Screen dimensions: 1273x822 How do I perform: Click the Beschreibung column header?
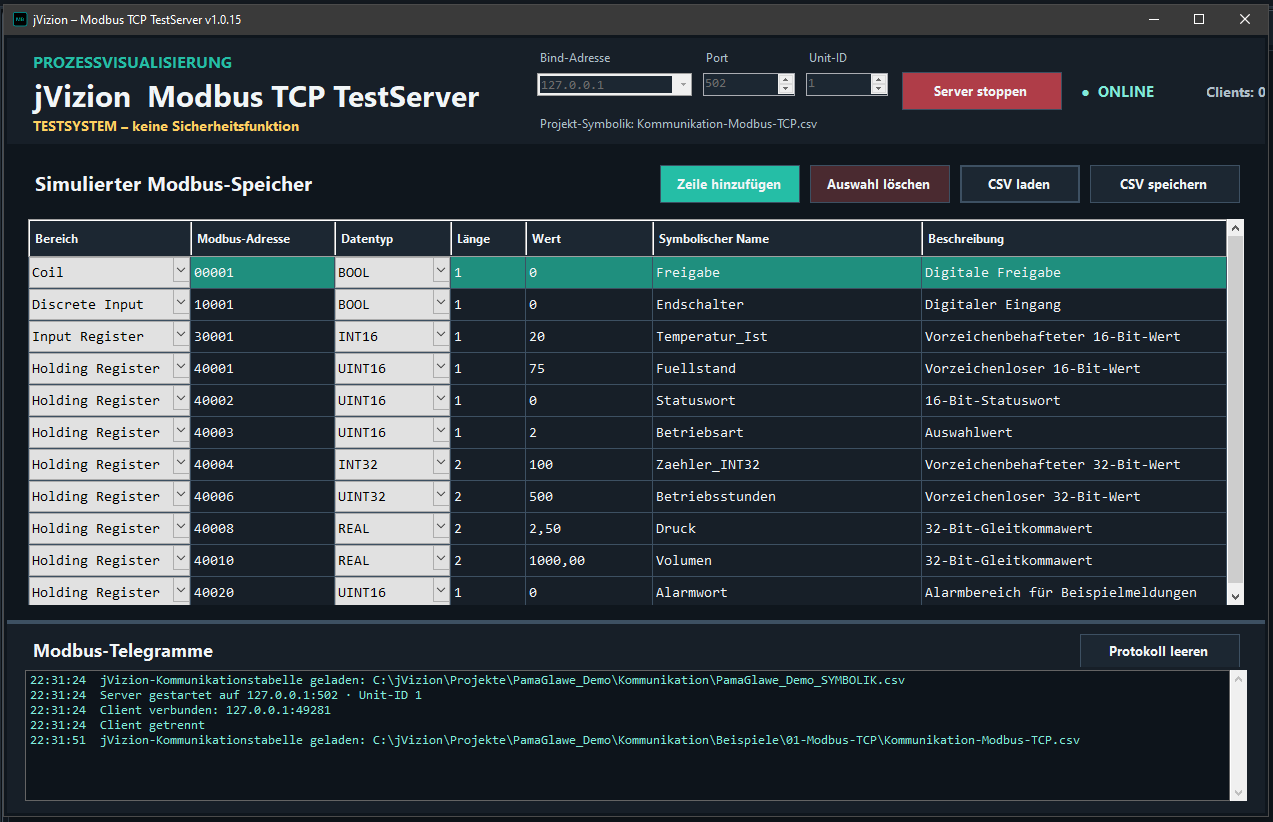coord(1074,239)
